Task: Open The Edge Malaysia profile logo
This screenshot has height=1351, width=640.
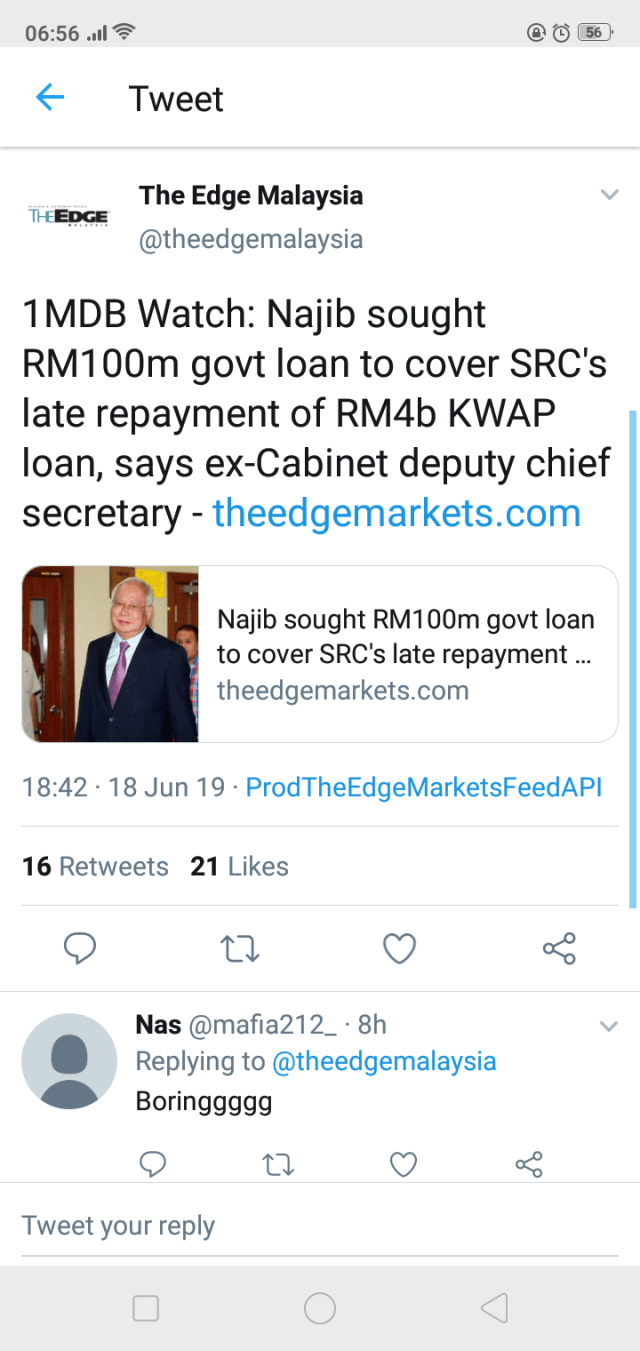Action: click(69, 215)
